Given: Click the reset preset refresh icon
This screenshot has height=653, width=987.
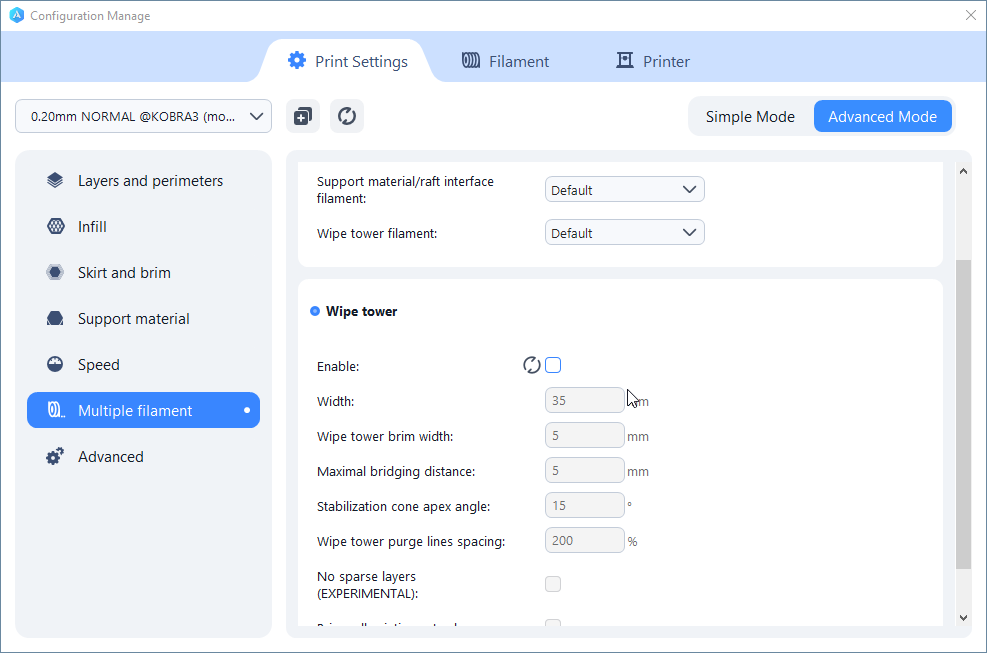Looking at the screenshot, I should coord(347,116).
